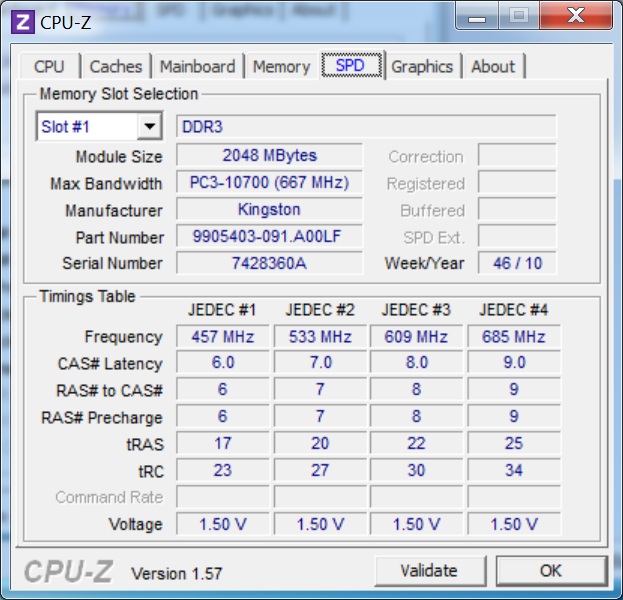Click the DDR3 memory type field

(x=366, y=127)
